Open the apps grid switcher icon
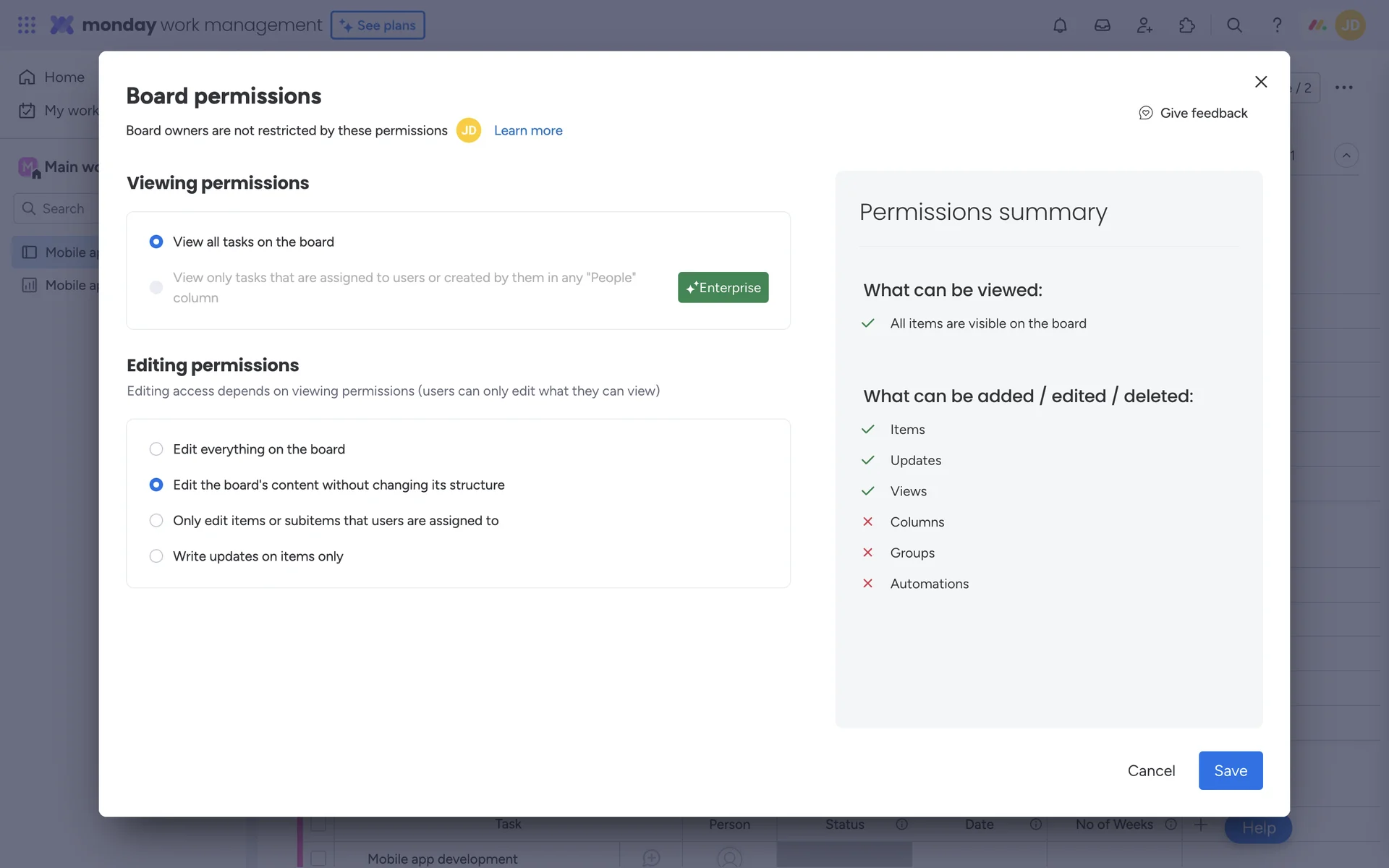The width and height of the screenshot is (1389, 868). [x=27, y=25]
